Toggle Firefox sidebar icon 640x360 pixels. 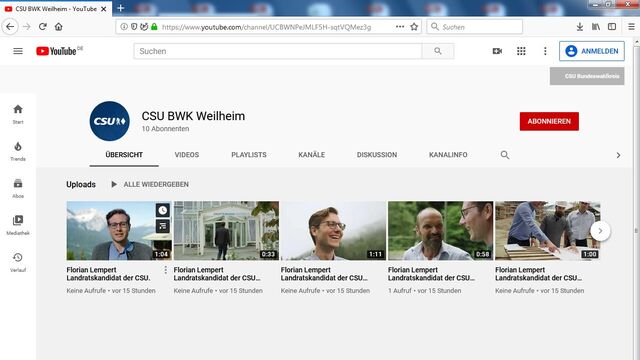click(612, 27)
